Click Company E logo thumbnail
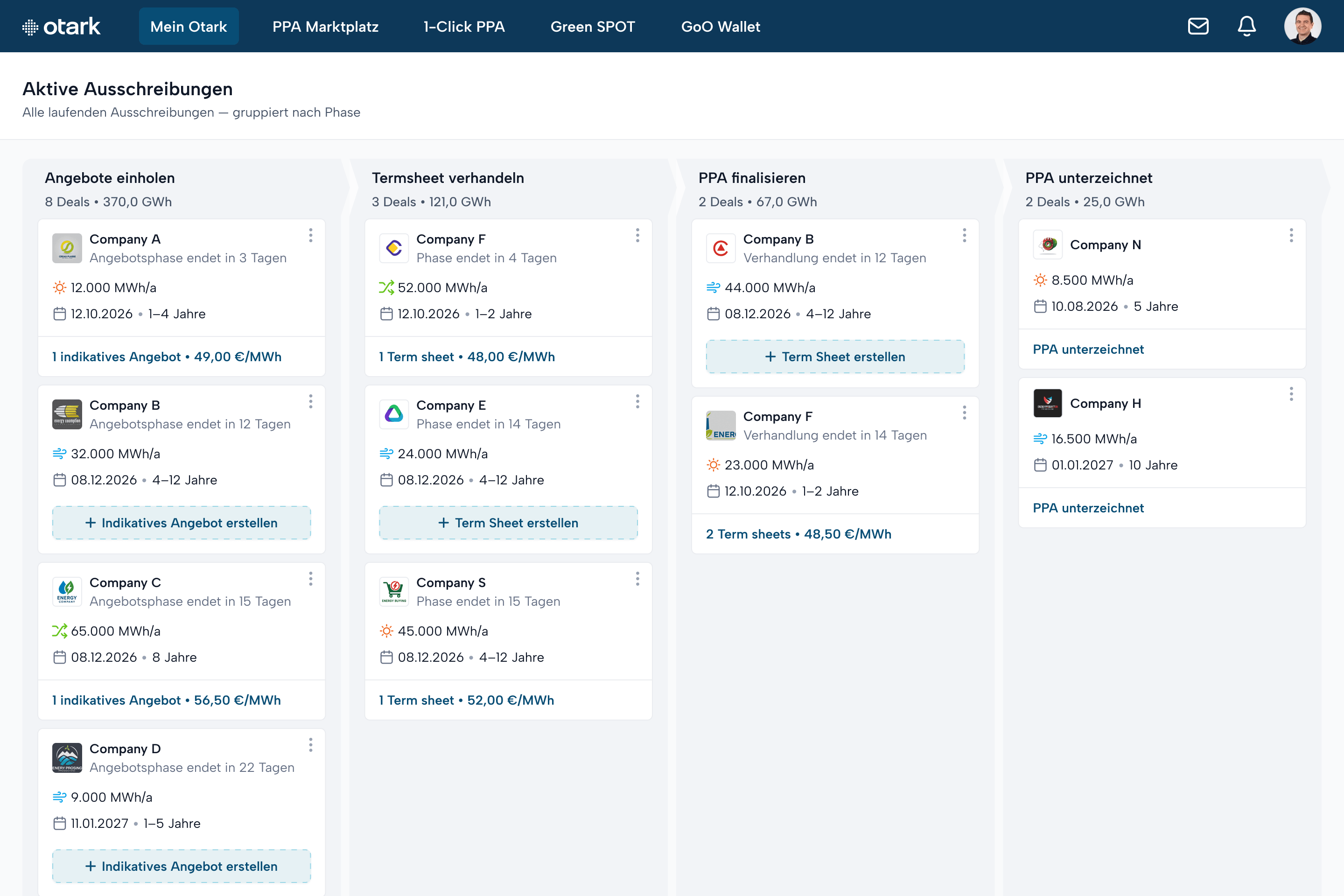This screenshot has height=896, width=1344. click(394, 414)
